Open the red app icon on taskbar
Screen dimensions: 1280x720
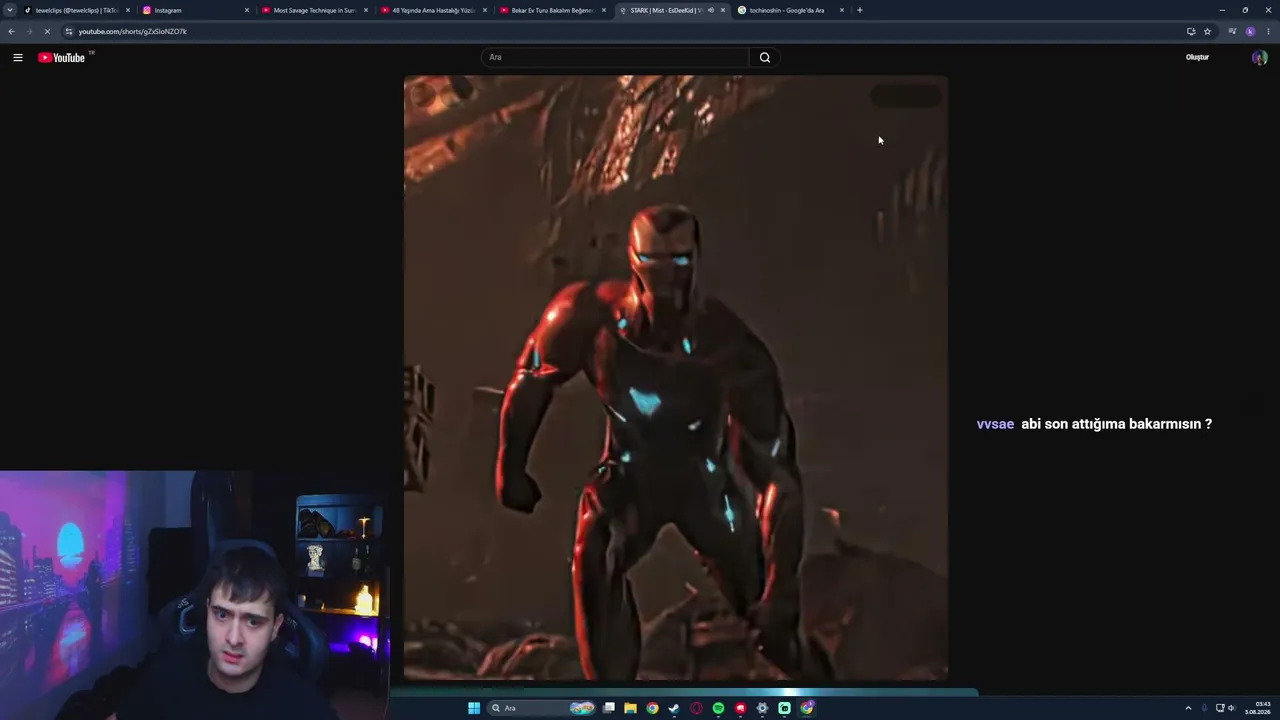740,708
